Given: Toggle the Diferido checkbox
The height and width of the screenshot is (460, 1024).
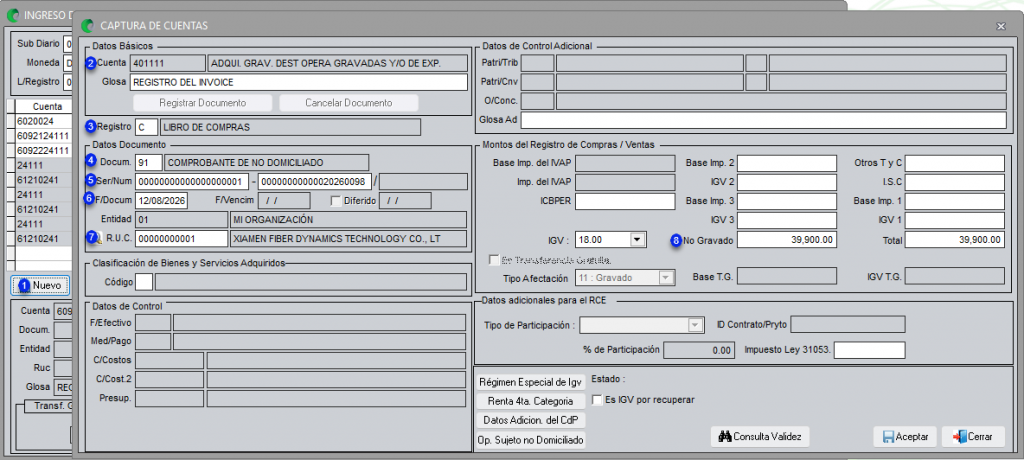Looking at the screenshot, I should point(336,201).
